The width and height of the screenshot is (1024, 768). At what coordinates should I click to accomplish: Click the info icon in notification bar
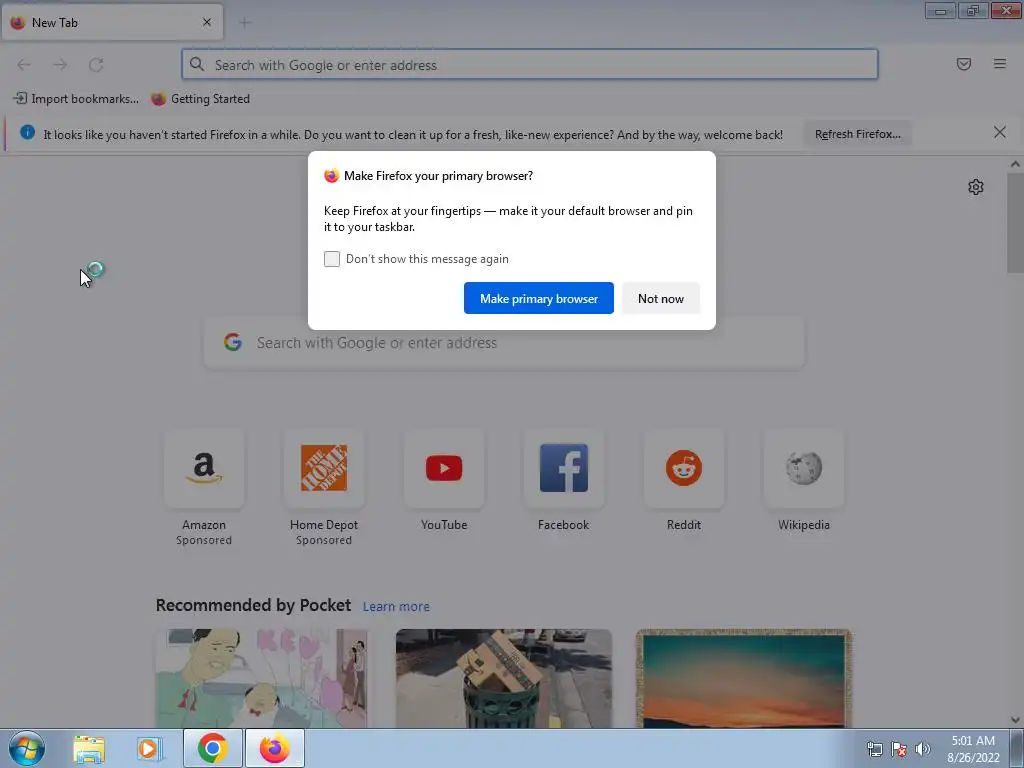pyautogui.click(x=27, y=133)
